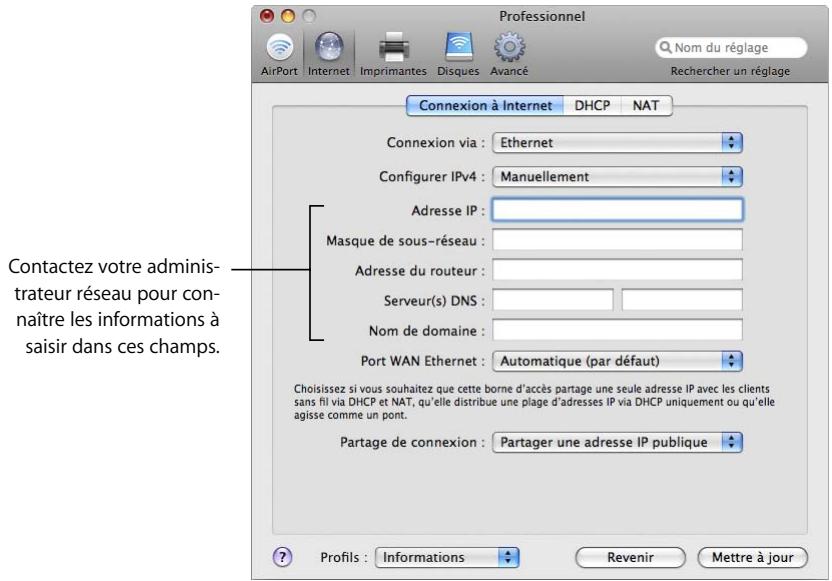This screenshot has width=832, height=581.
Task: Click the Nom de domaine field
Action: point(618,330)
